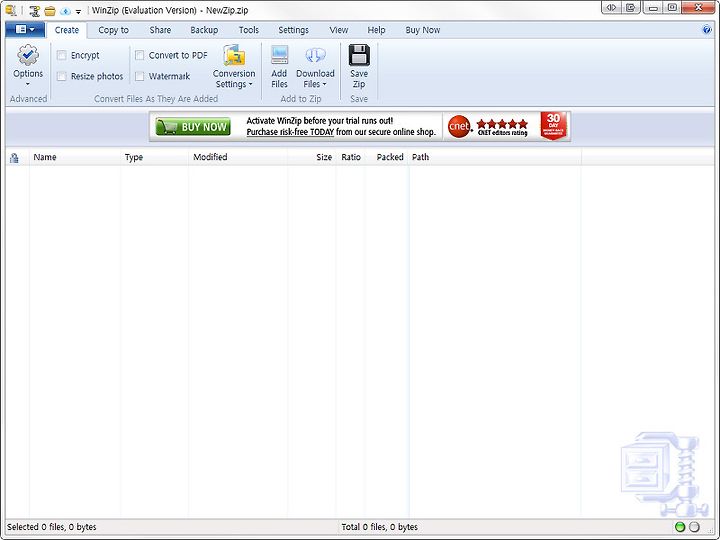Click the gray status indicator light
The height and width of the screenshot is (540, 720).
pyautogui.click(x=694, y=527)
